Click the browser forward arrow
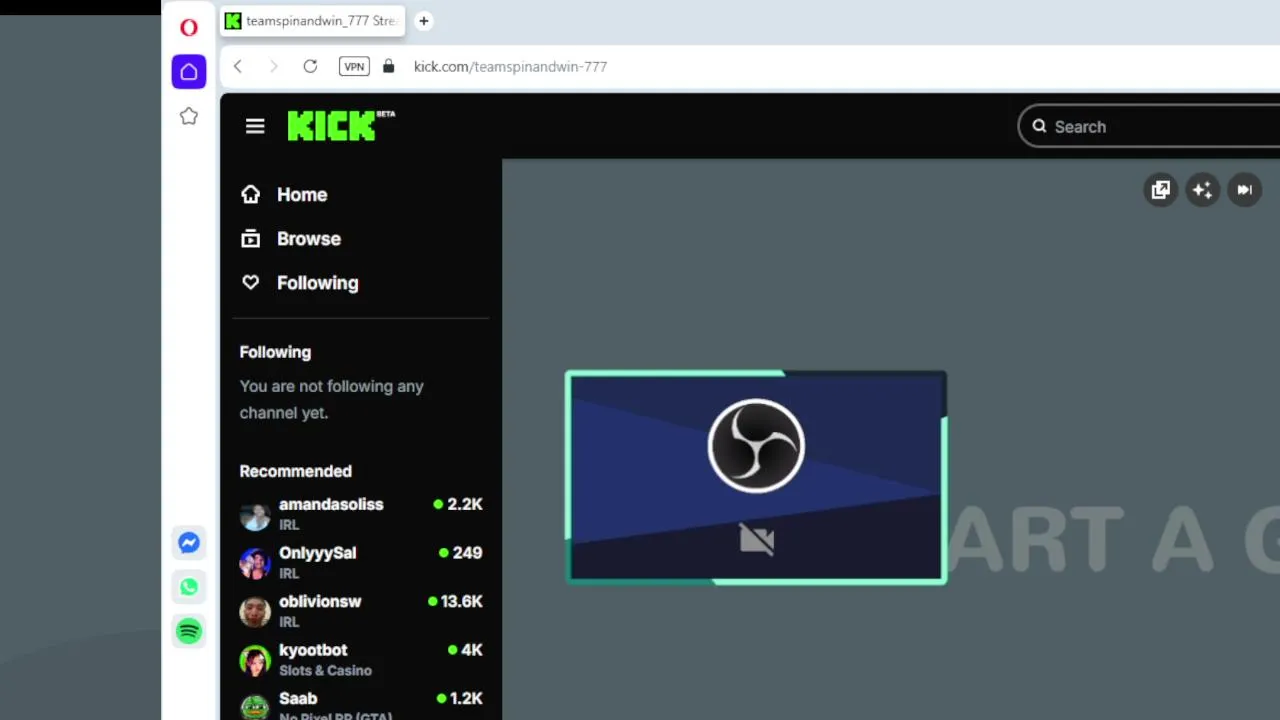 click(274, 66)
